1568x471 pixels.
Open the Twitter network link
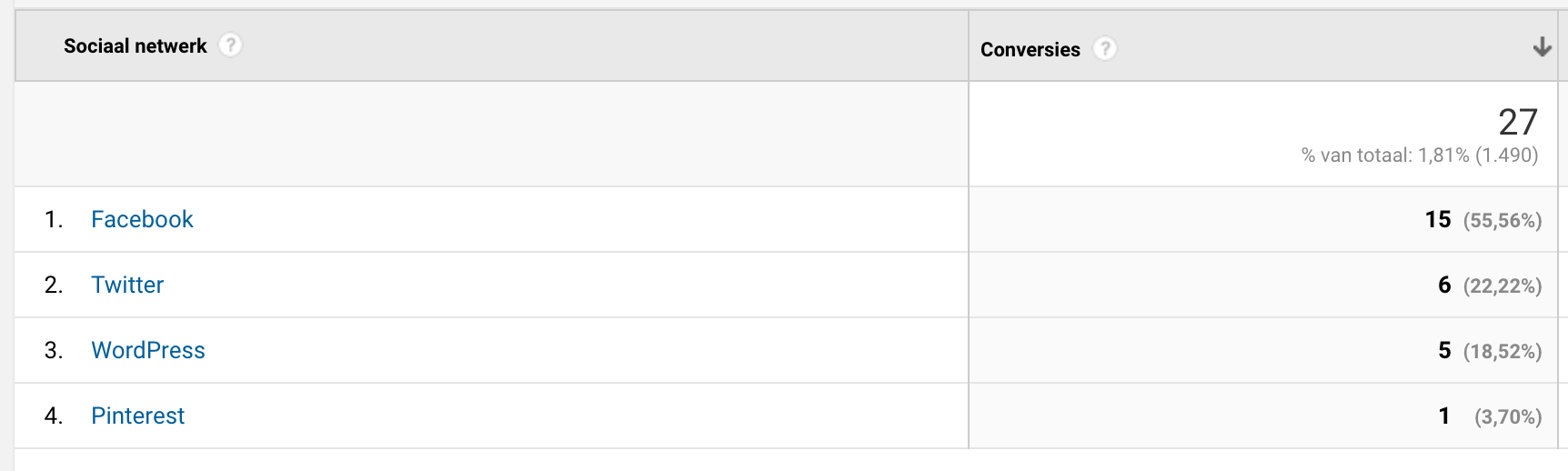[x=127, y=285]
